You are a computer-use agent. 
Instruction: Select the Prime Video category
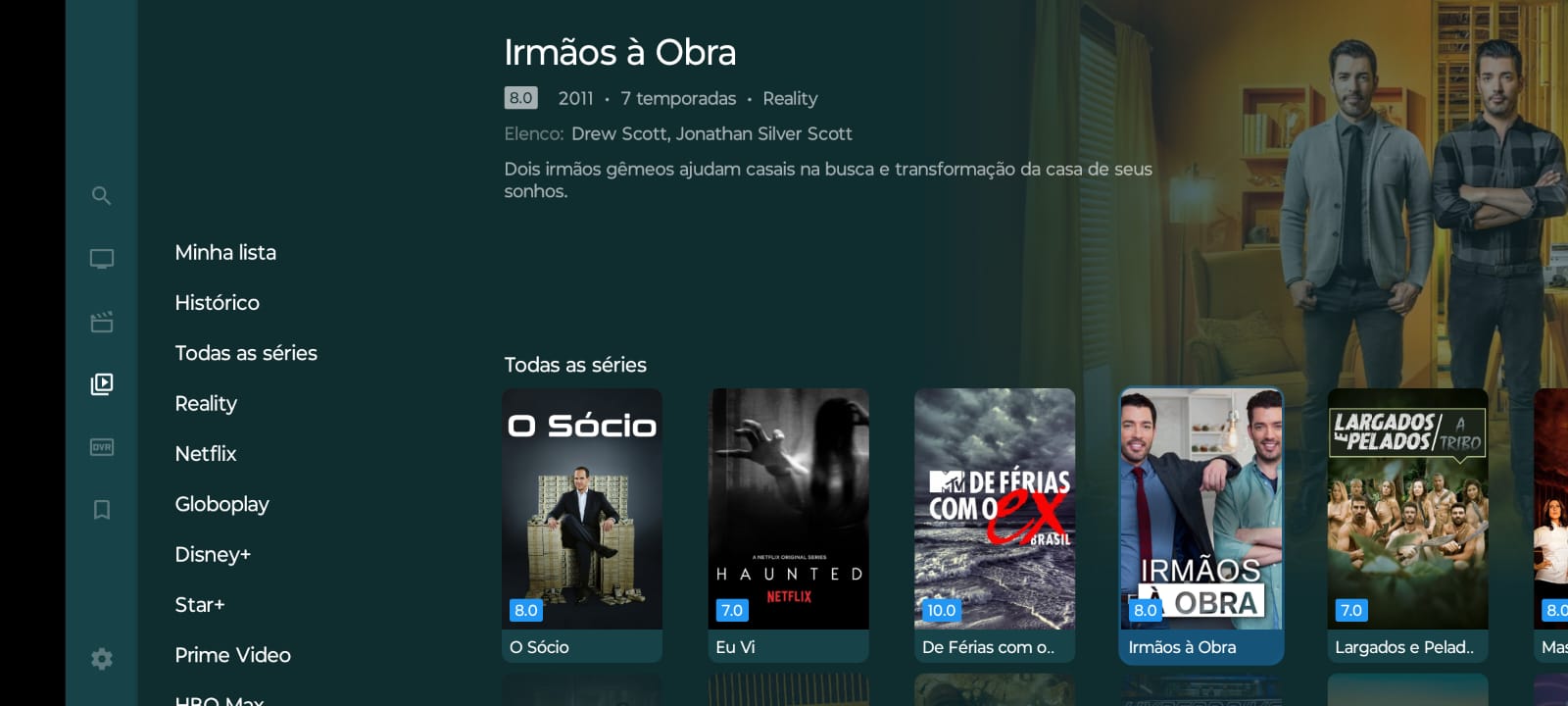click(x=232, y=655)
